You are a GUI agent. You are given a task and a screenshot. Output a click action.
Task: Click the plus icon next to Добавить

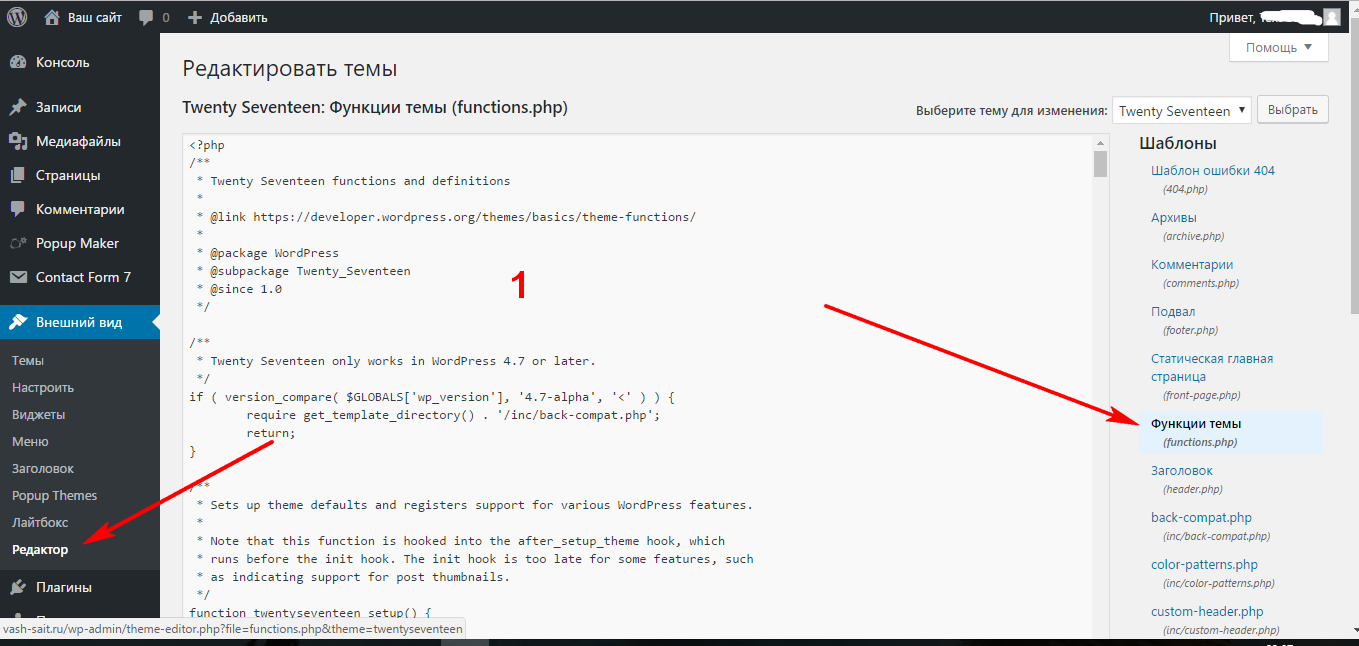coord(194,17)
